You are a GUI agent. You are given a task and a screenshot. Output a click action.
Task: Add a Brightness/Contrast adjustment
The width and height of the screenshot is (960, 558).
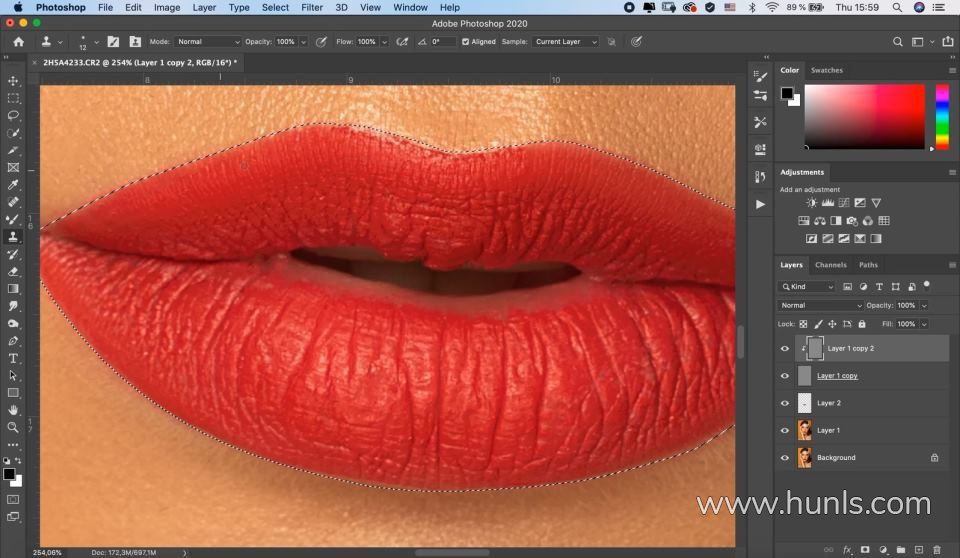(811, 203)
